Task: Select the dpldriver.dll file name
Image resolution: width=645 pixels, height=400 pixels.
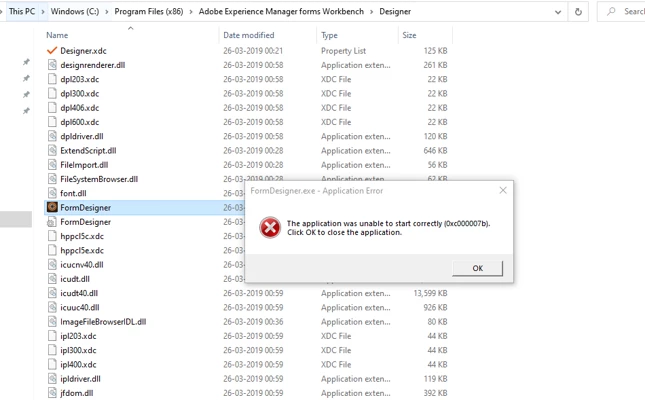Action: [x=81, y=136]
